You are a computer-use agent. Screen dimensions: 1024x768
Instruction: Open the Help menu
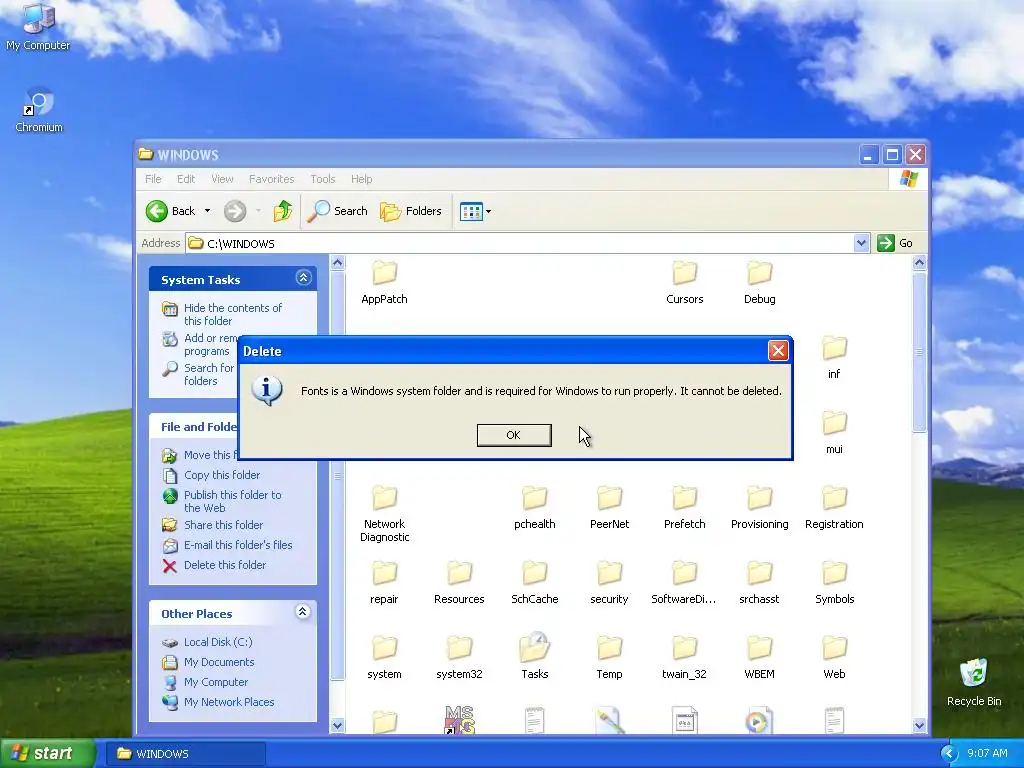(361, 179)
